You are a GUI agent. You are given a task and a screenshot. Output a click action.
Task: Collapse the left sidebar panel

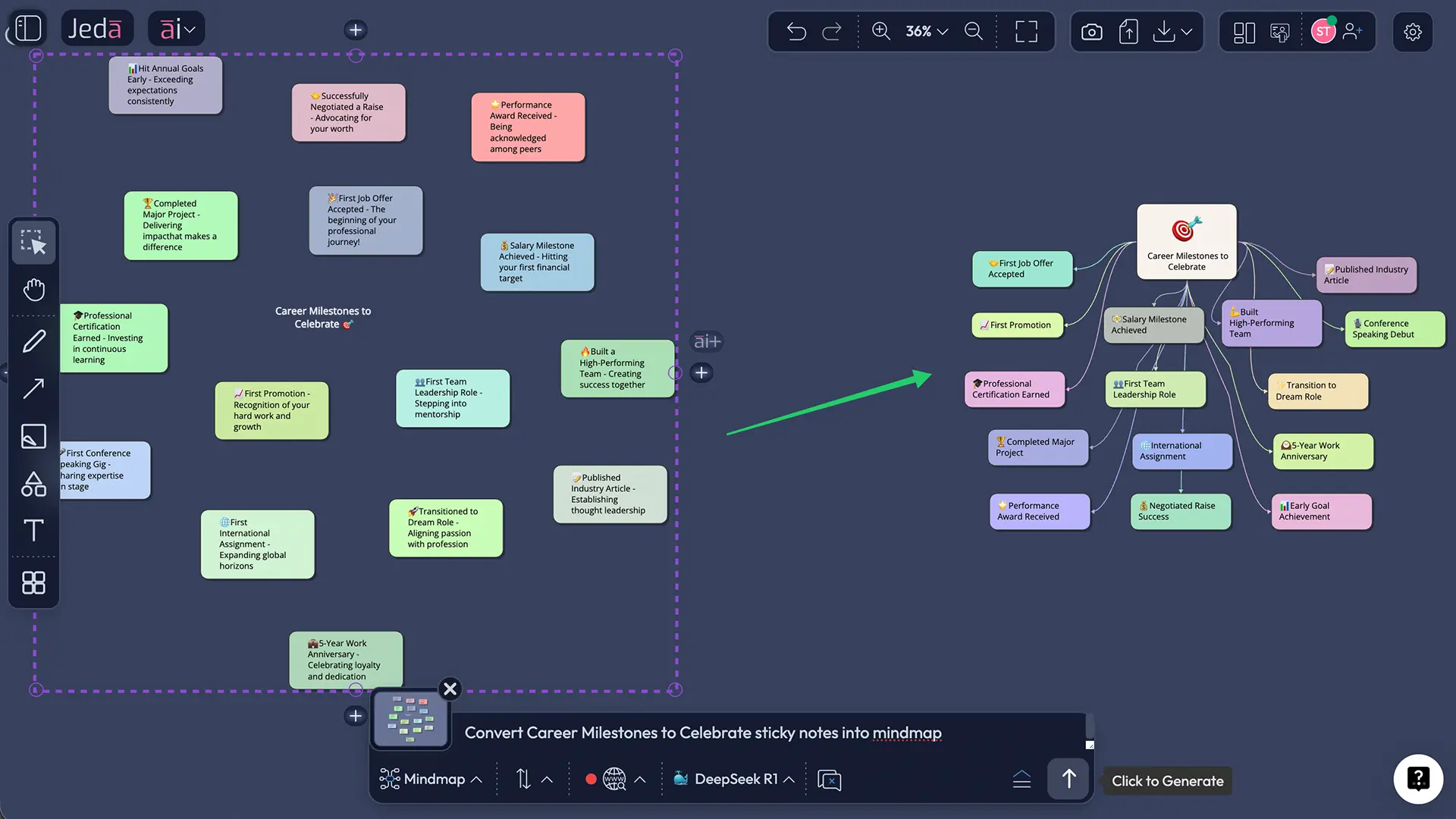pos(27,28)
